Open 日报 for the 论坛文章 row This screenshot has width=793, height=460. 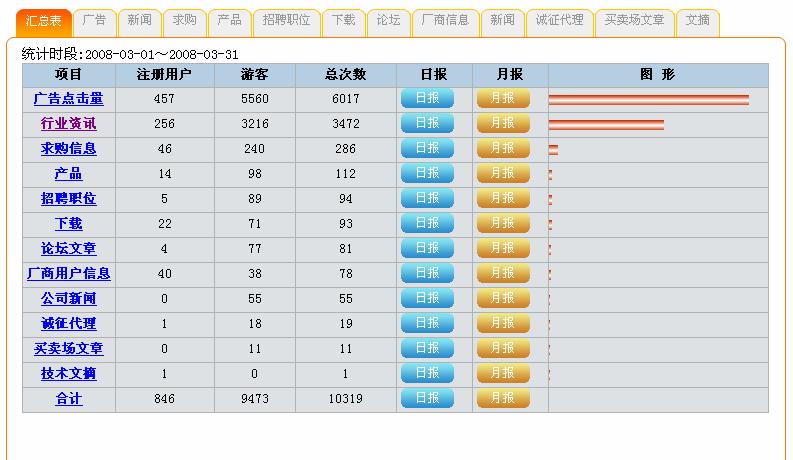(x=427, y=249)
